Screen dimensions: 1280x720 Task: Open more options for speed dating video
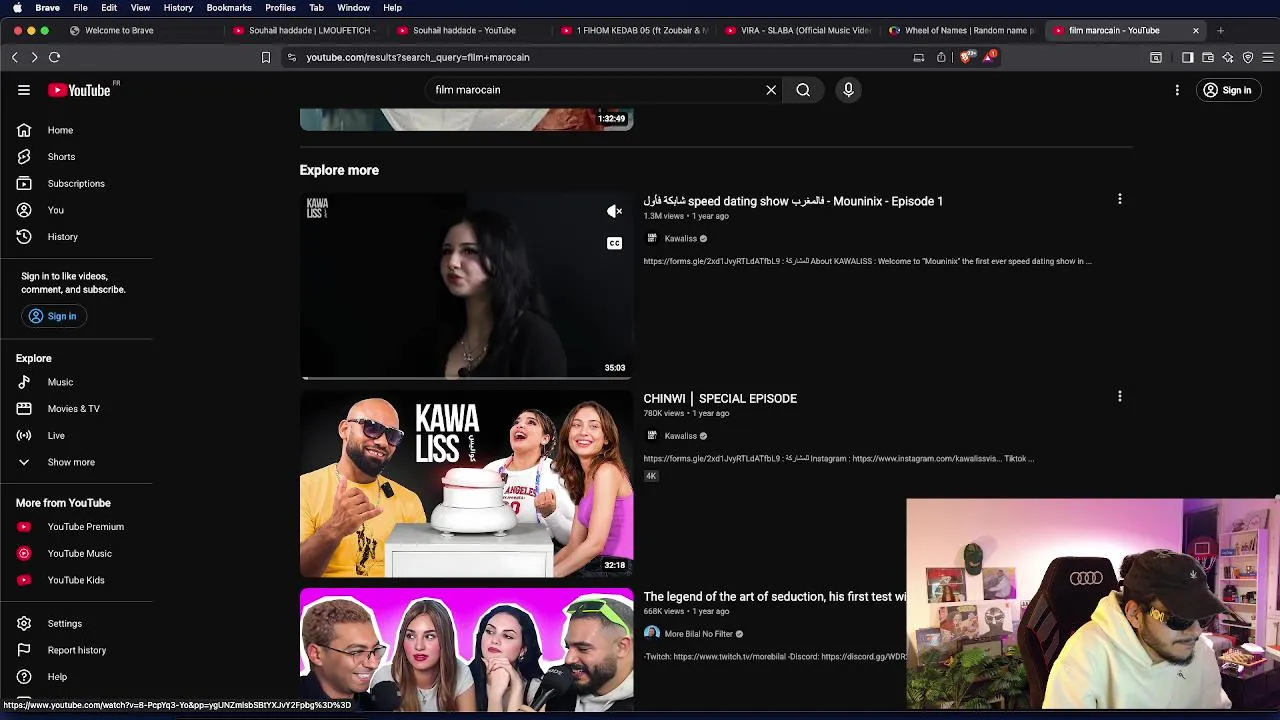pyautogui.click(x=1120, y=199)
